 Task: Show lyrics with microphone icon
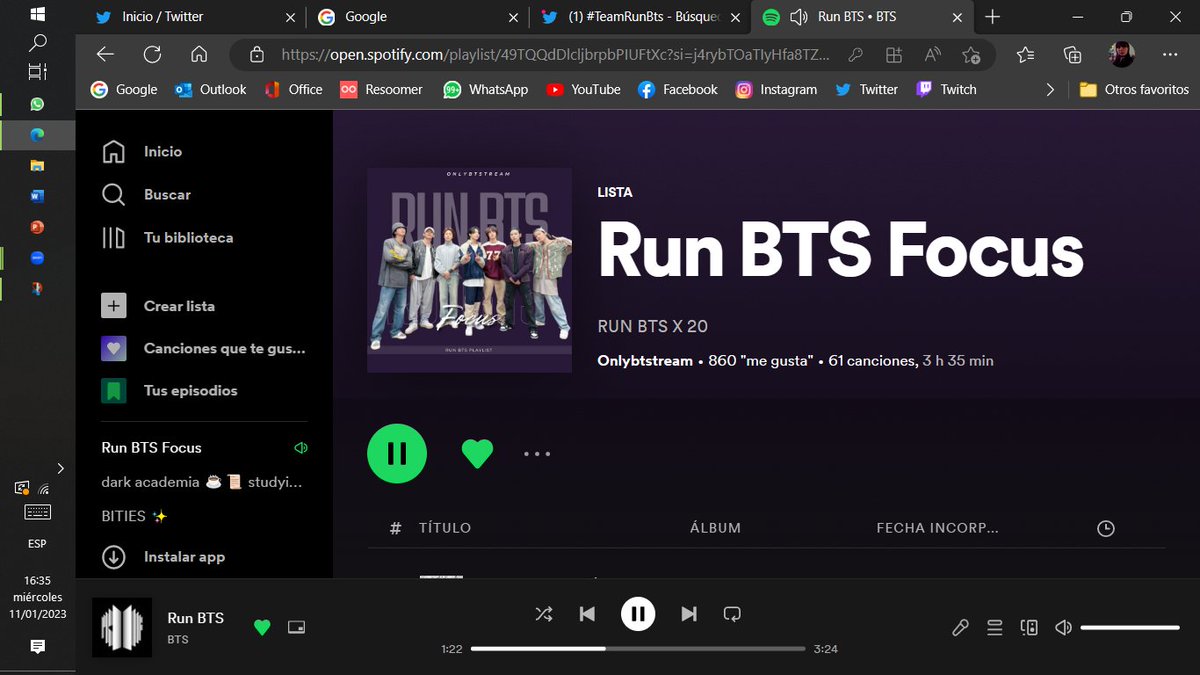click(960, 628)
